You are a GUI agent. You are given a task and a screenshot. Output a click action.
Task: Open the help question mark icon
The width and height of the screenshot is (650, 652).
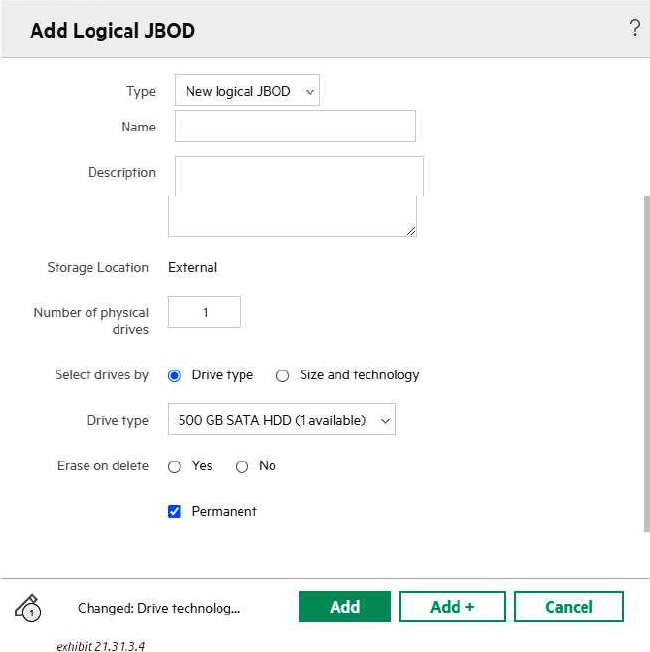click(x=634, y=29)
